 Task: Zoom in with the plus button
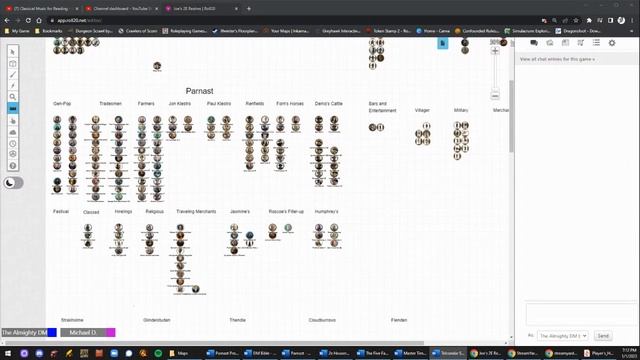[495, 51]
